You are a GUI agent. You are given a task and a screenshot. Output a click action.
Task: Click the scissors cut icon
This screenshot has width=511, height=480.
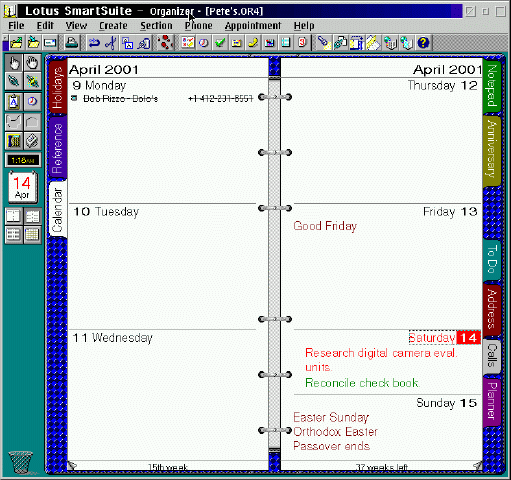(x=111, y=43)
